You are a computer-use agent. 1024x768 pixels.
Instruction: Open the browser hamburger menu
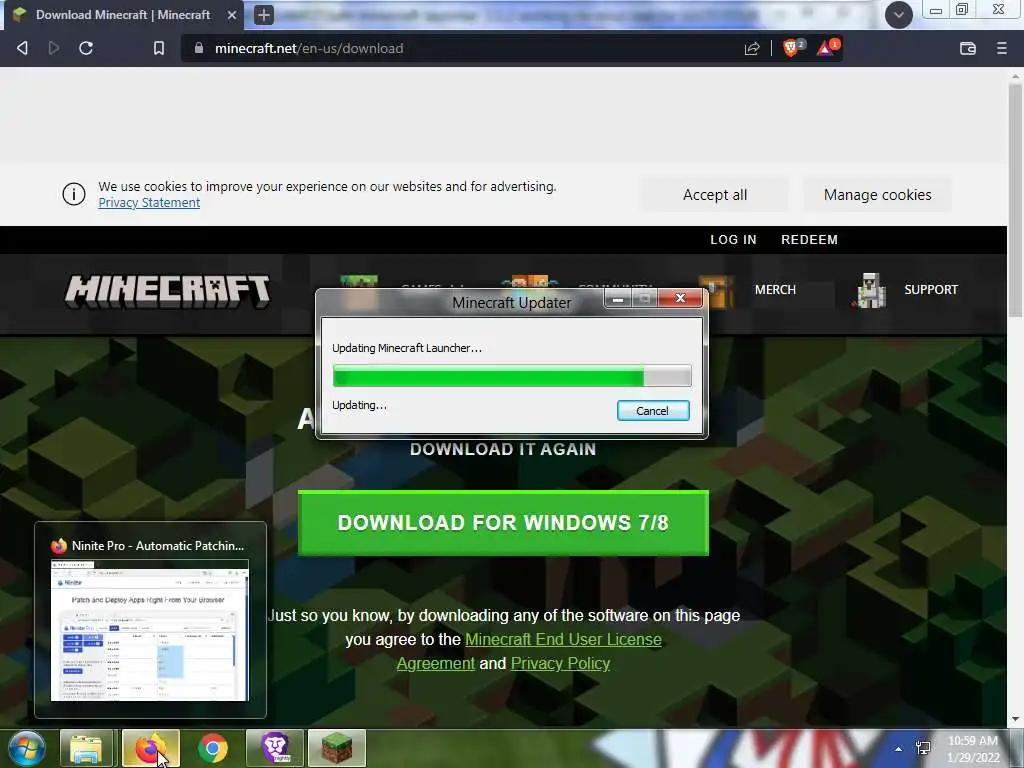[1001, 48]
